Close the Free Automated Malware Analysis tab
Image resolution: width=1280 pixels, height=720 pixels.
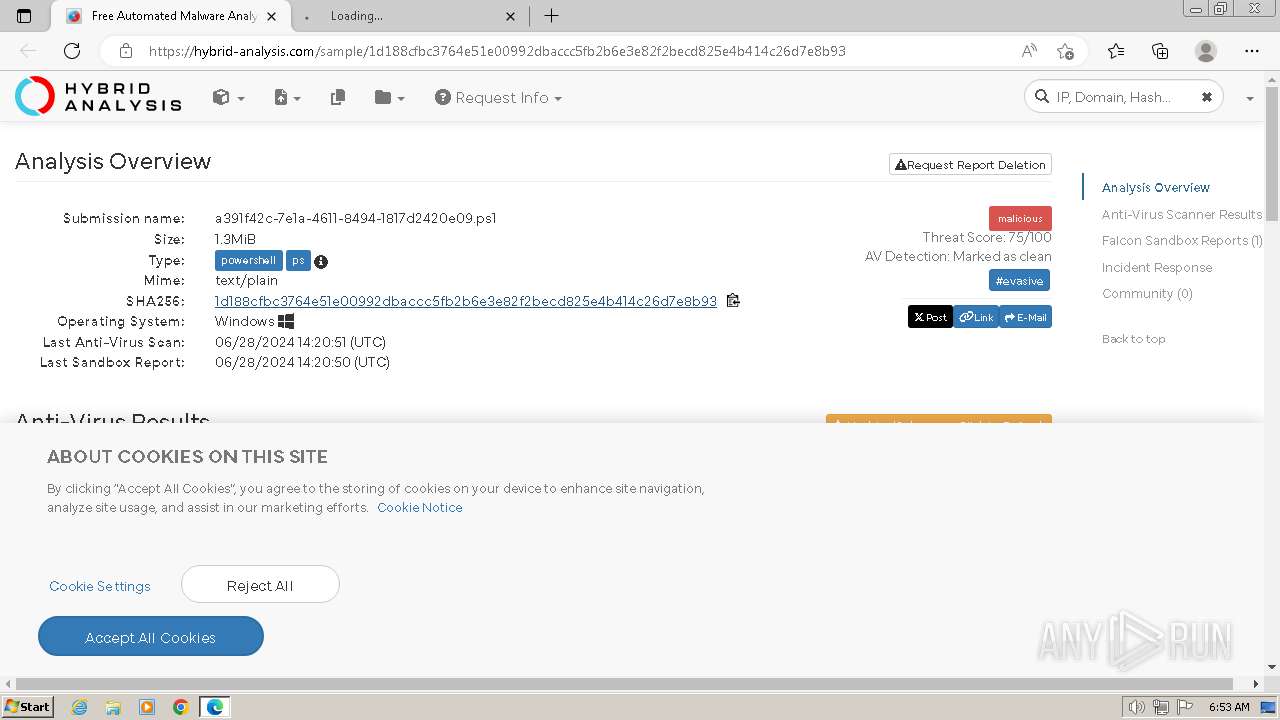click(273, 16)
